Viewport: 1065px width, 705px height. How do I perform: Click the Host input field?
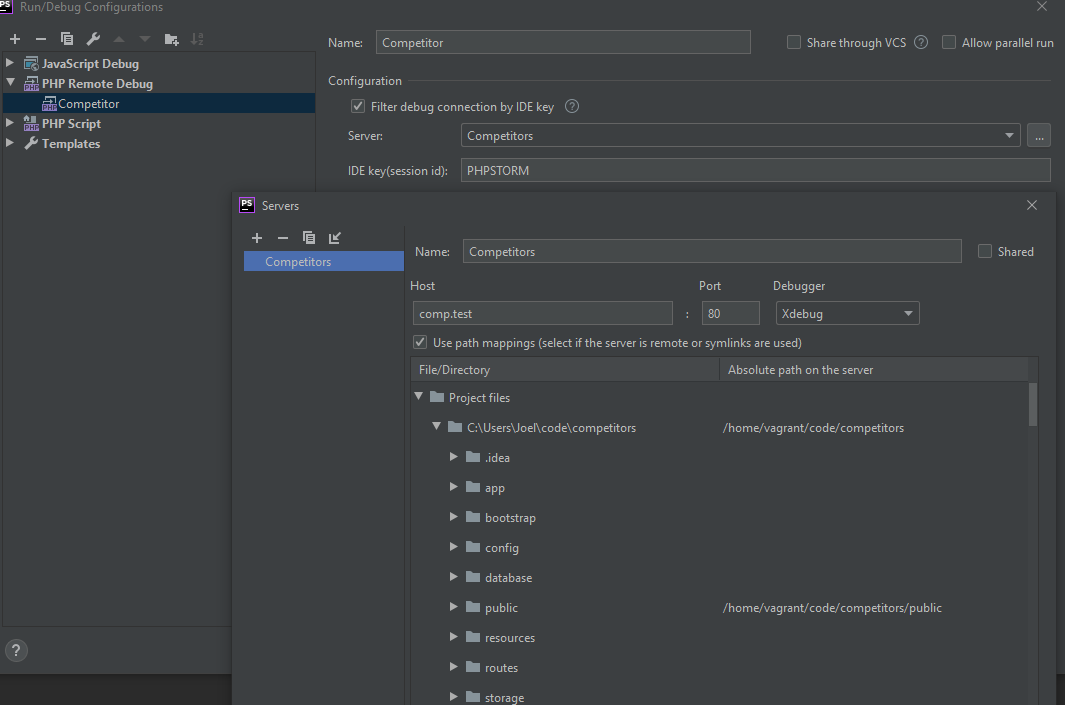tap(543, 314)
